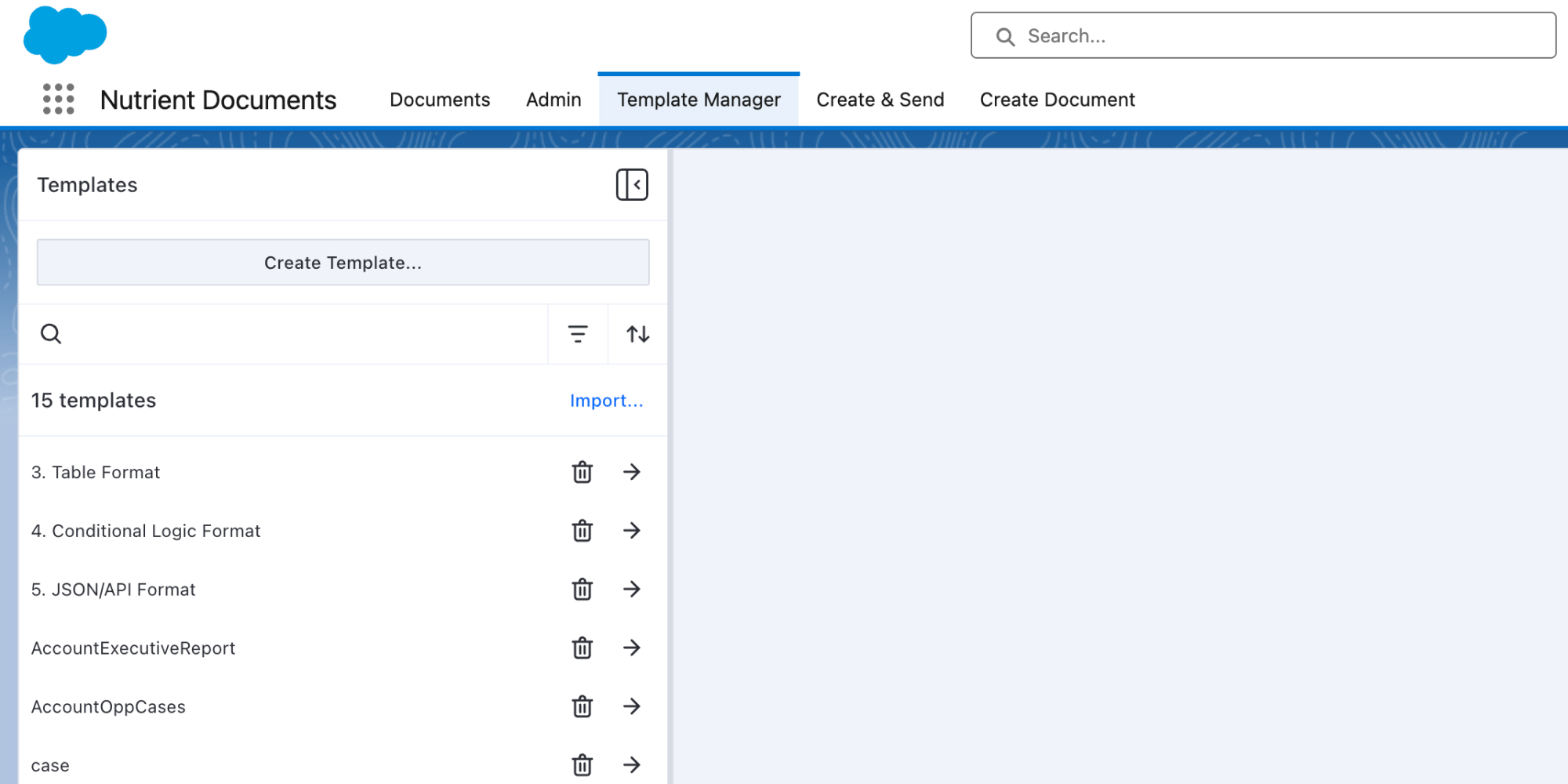Open the AccountExecutiveReport template arrow
This screenshot has height=784, width=1568.
pos(632,648)
